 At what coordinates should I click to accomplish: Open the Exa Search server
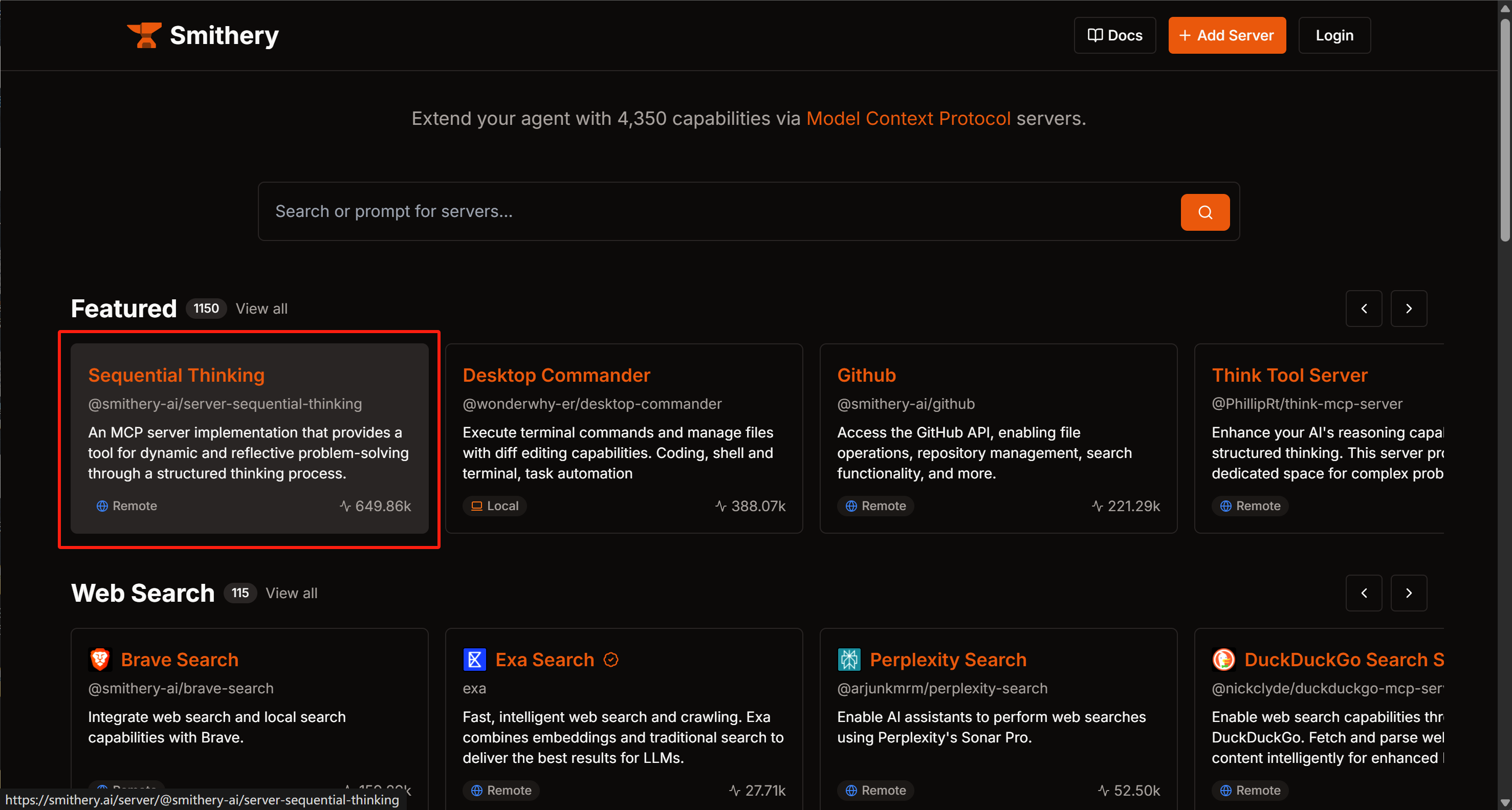click(545, 660)
